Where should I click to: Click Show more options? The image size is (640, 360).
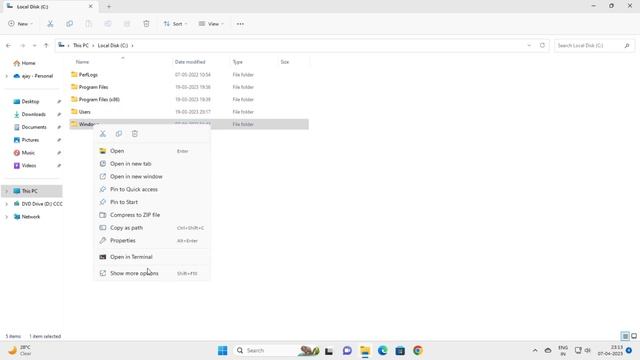click(152, 273)
